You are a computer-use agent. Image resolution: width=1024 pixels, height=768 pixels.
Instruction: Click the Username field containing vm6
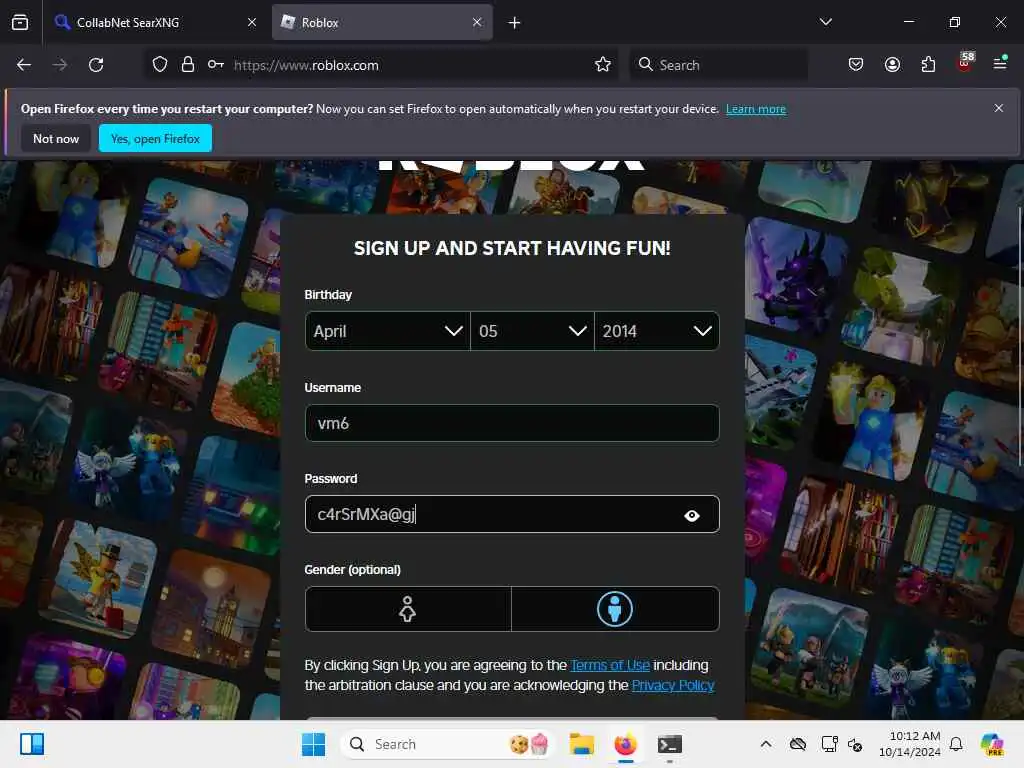512,423
